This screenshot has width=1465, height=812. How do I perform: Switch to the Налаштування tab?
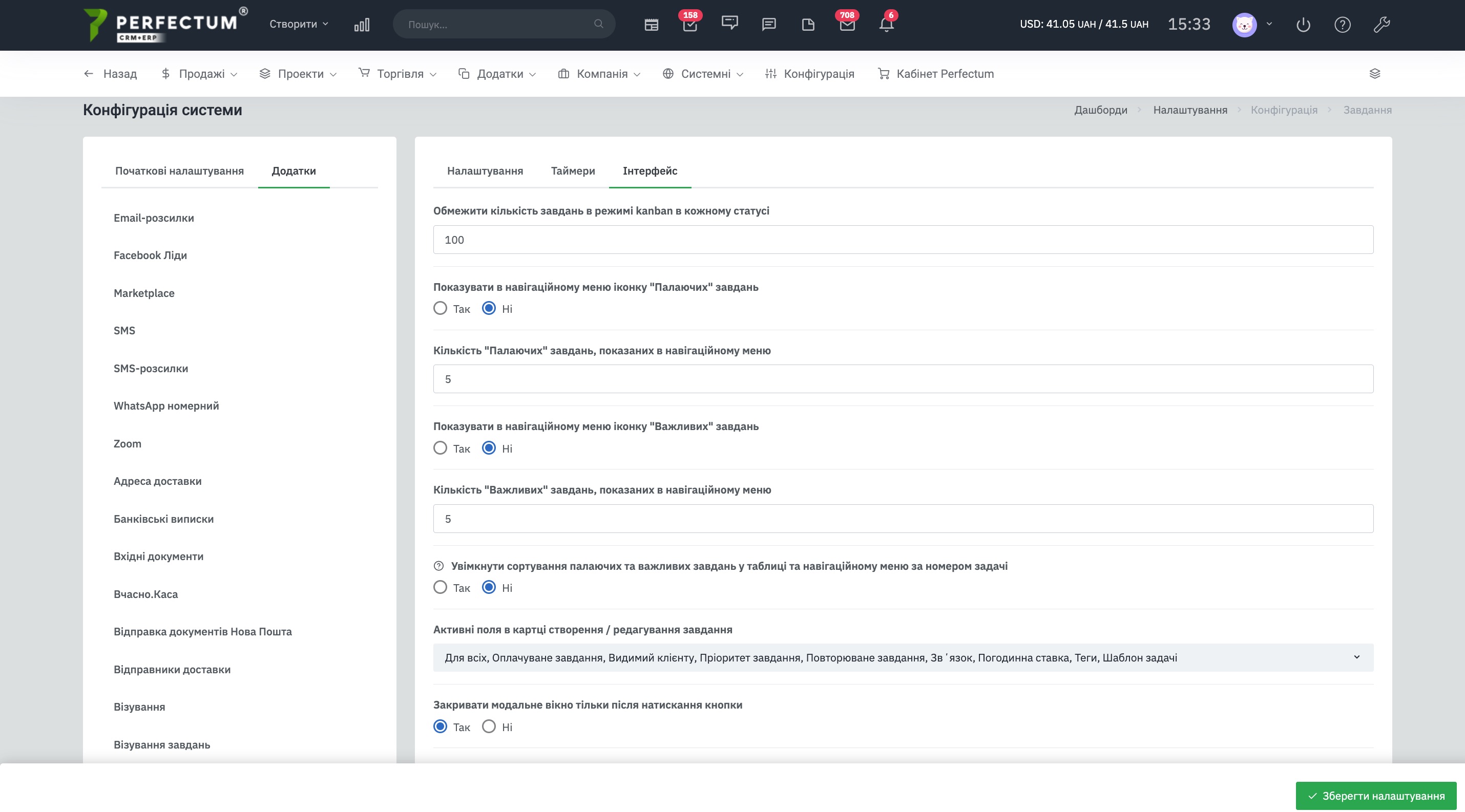click(x=485, y=171)
